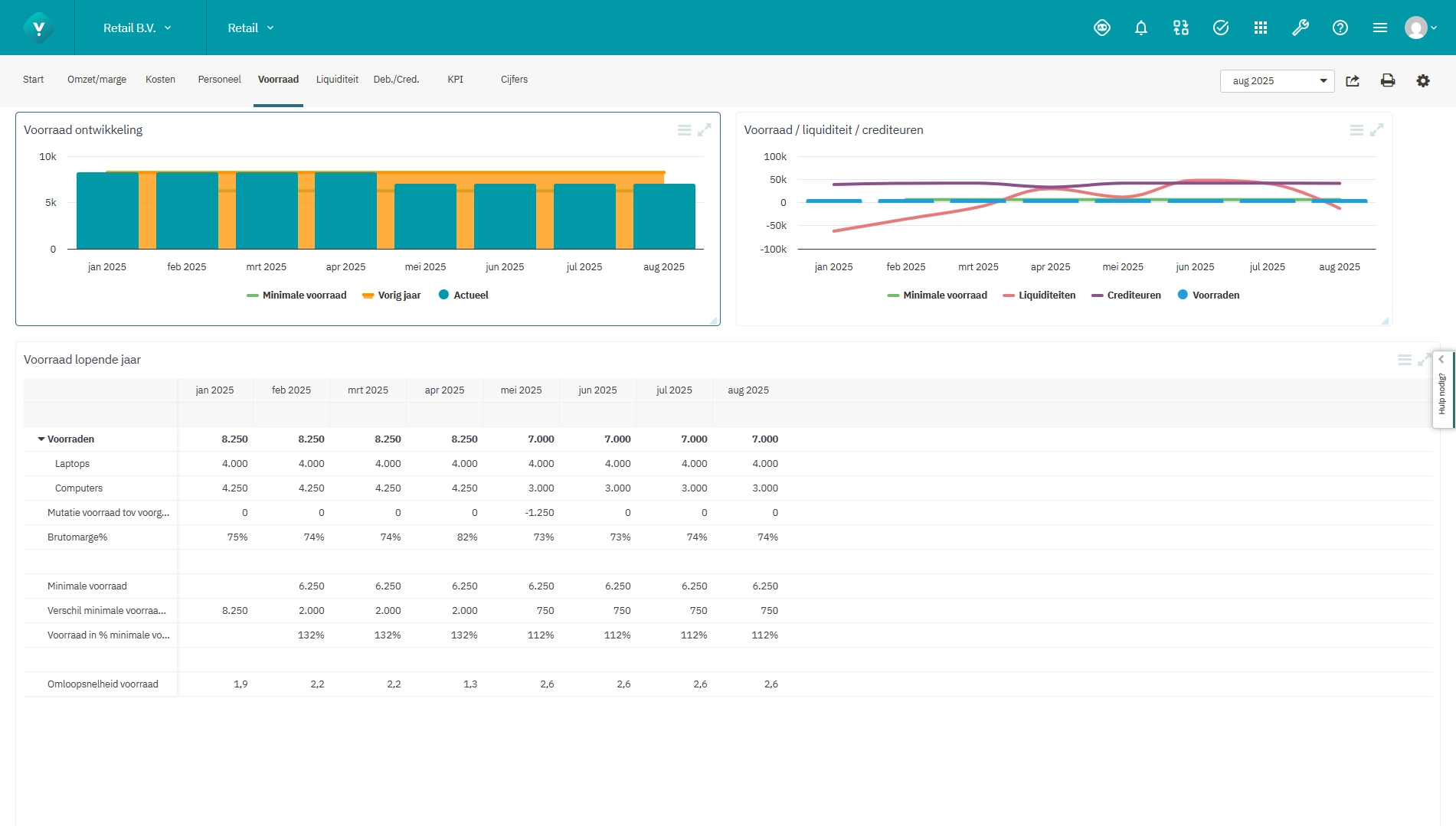Open the help question mark icon
This screenshot has width=1456, height=826.
pyautogui.click(x=1340, y=28)
